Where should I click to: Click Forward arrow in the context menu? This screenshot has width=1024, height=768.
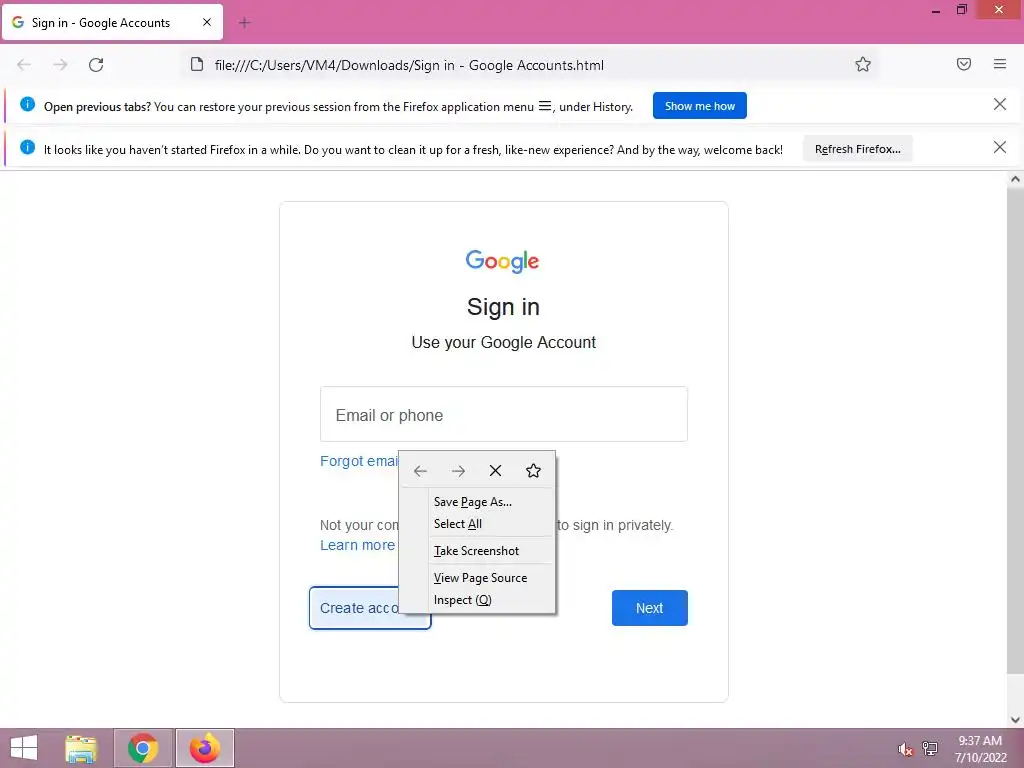(x=458, y=471)
